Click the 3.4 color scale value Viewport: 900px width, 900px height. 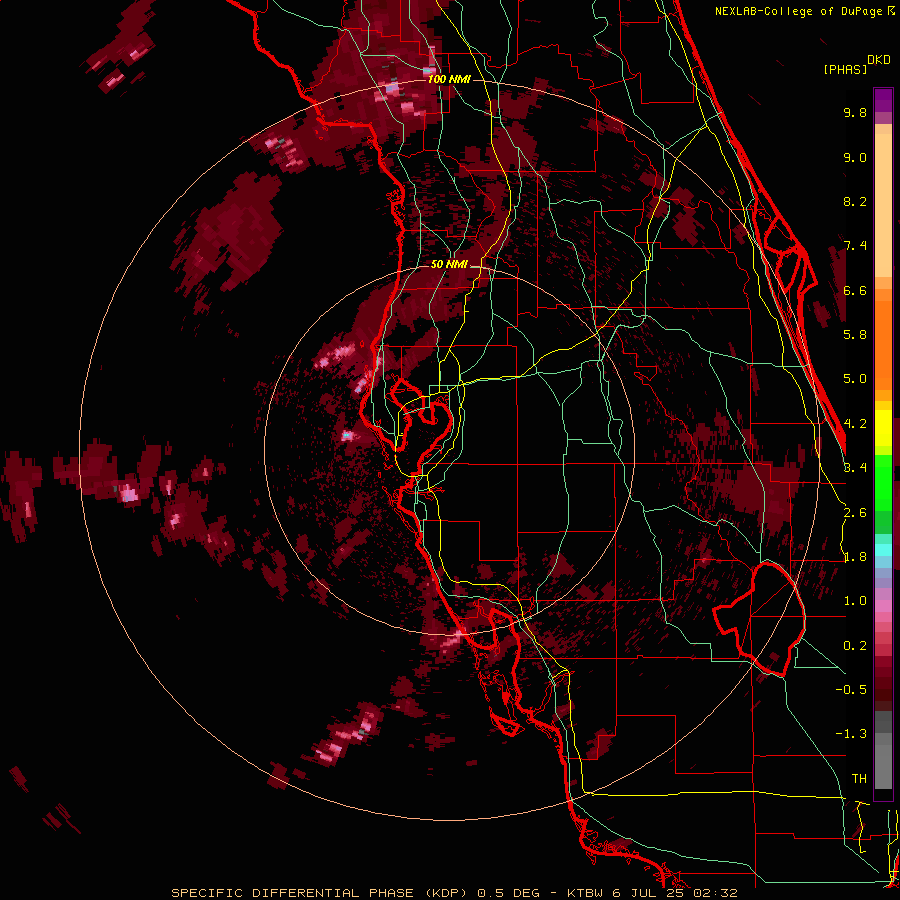[855, 468]
